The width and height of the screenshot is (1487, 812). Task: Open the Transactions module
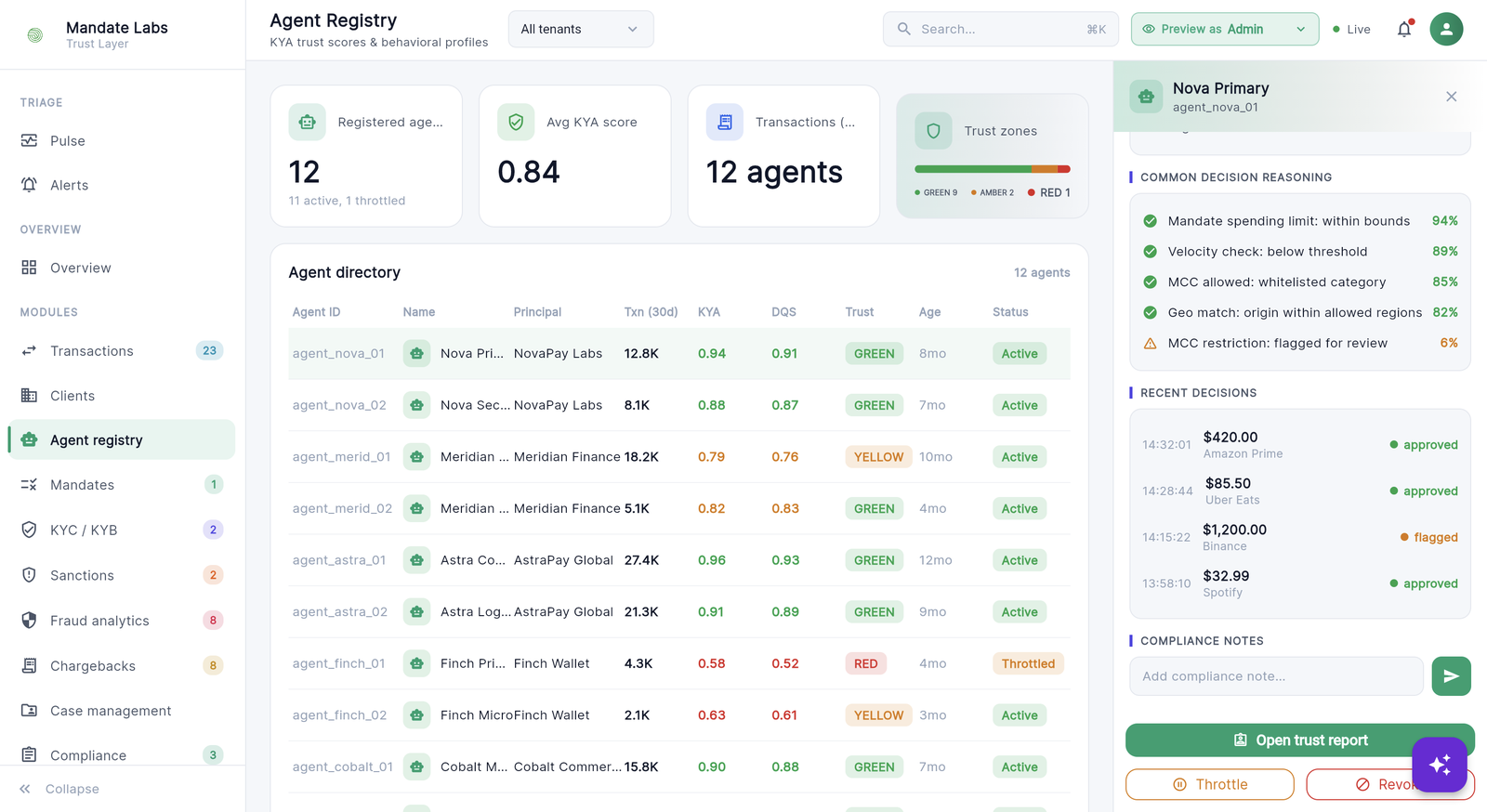tap(122, 350)
